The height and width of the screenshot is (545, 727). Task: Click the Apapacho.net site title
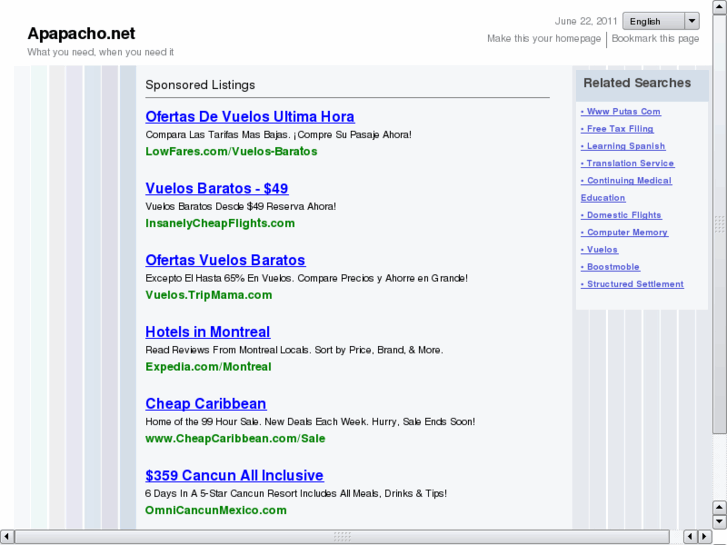[x=81, y=33]
